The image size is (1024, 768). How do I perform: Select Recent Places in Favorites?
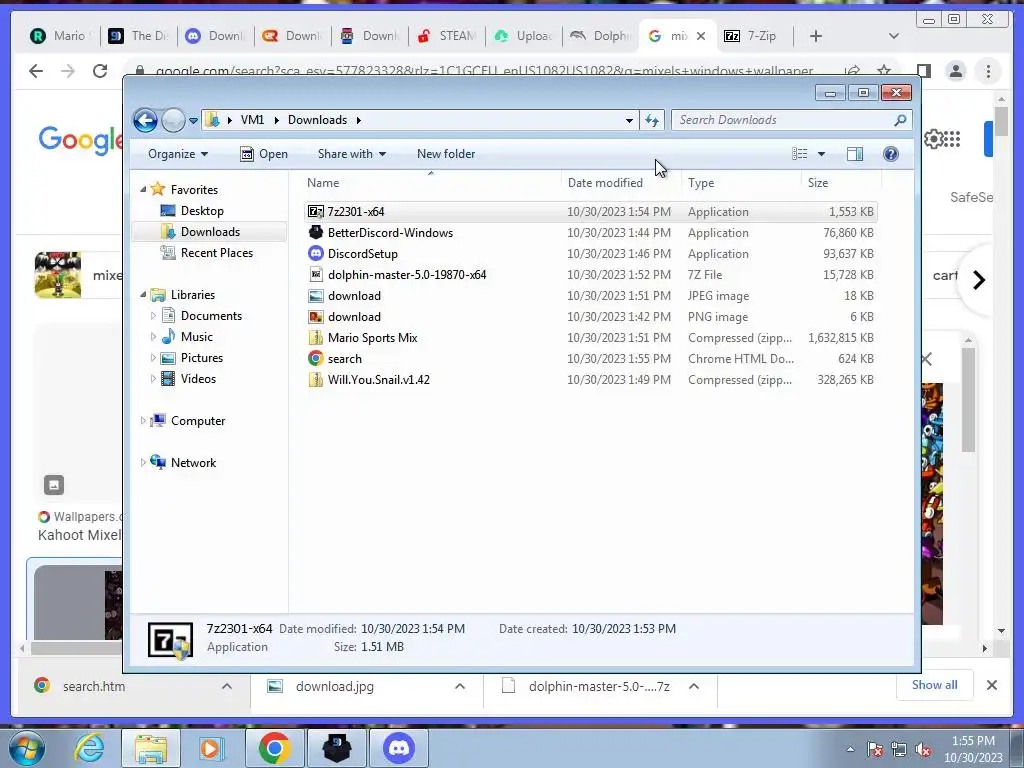[216, 253]
